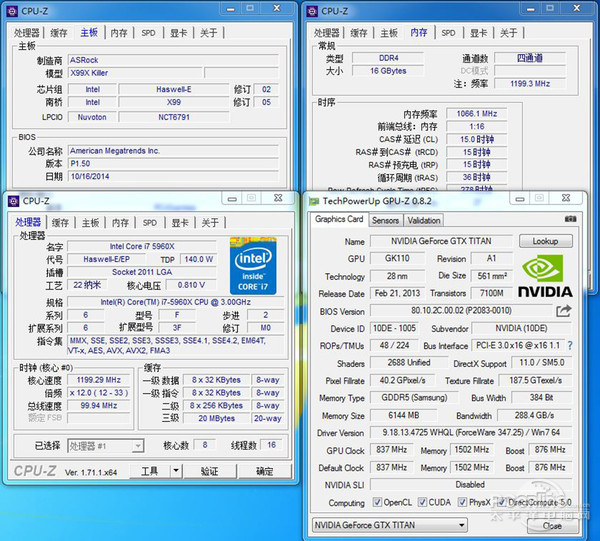The height and width of the screenshot is (541, 600).
Task: Click the NVIDIA SLI Disabled field
Action: pos(471,484)
